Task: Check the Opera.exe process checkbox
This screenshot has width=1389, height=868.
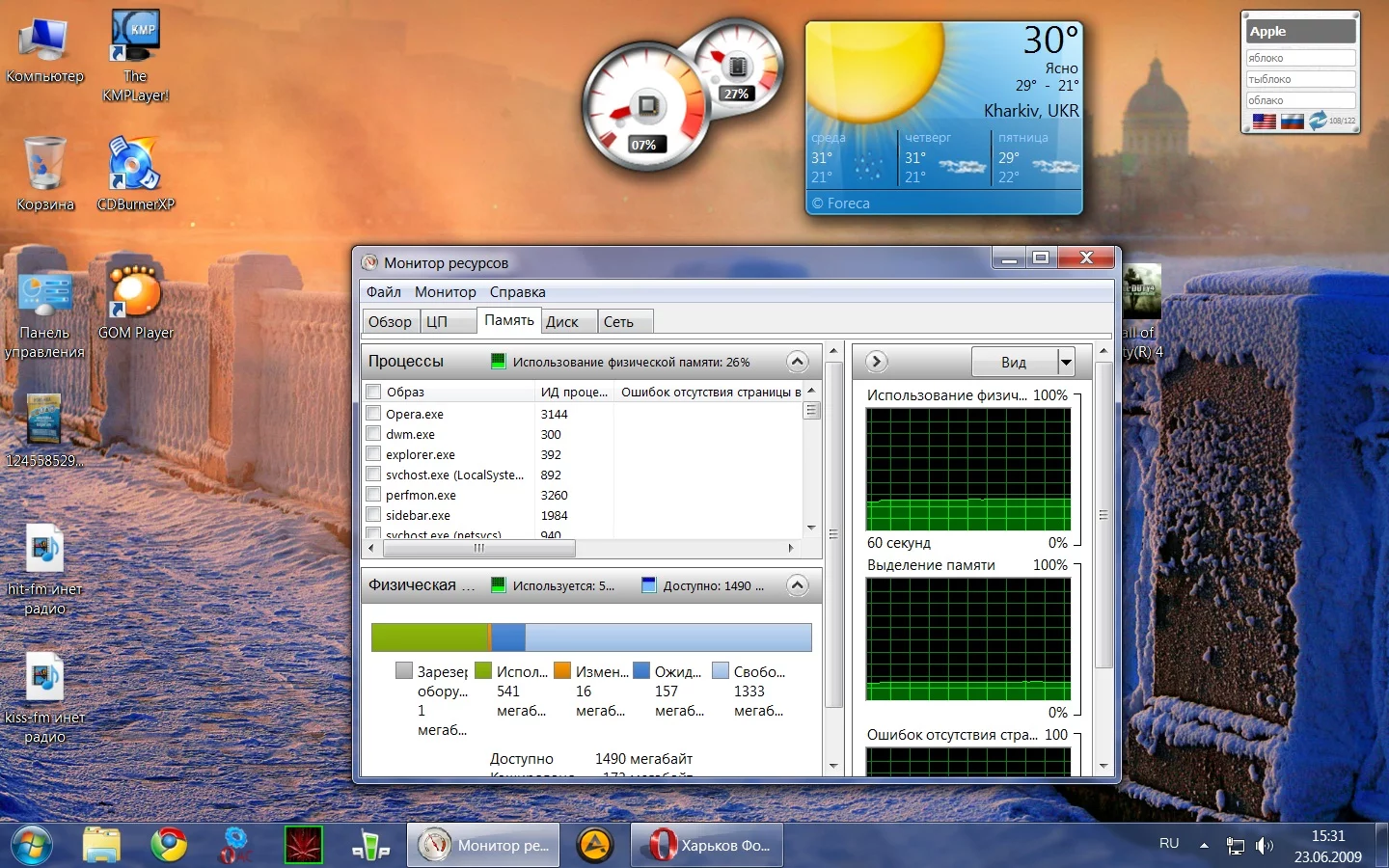Action: [374, 414]
